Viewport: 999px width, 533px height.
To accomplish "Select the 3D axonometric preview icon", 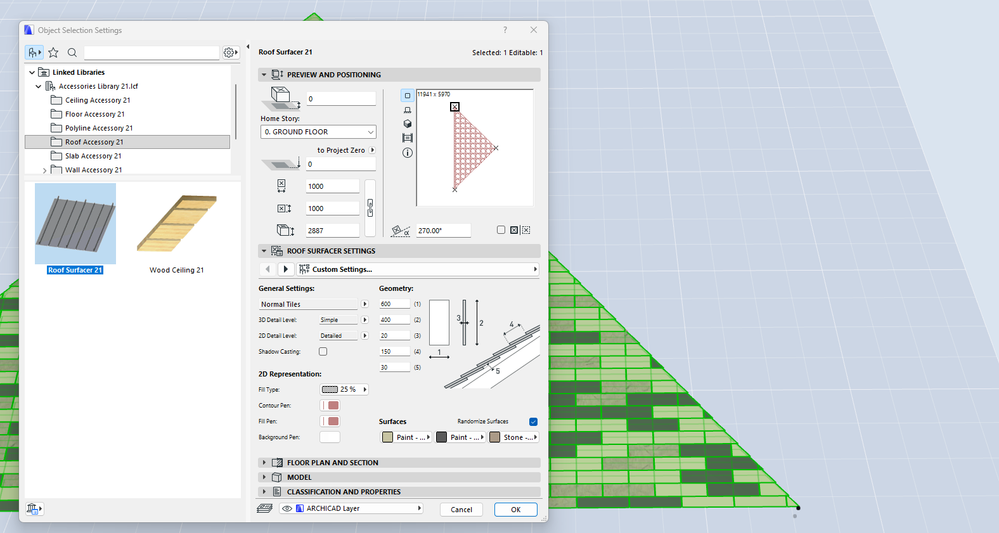I will 407,124.
